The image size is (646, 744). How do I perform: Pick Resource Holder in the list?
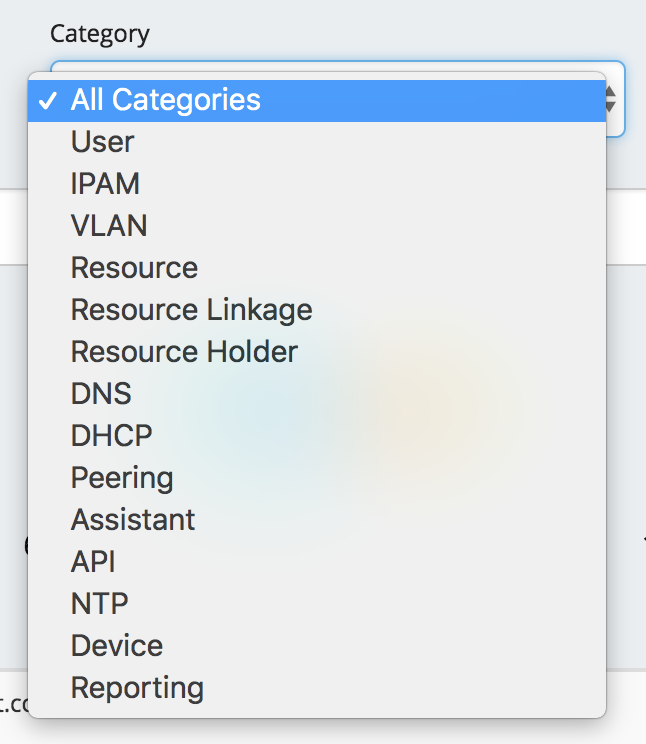[x=184, y=352]
